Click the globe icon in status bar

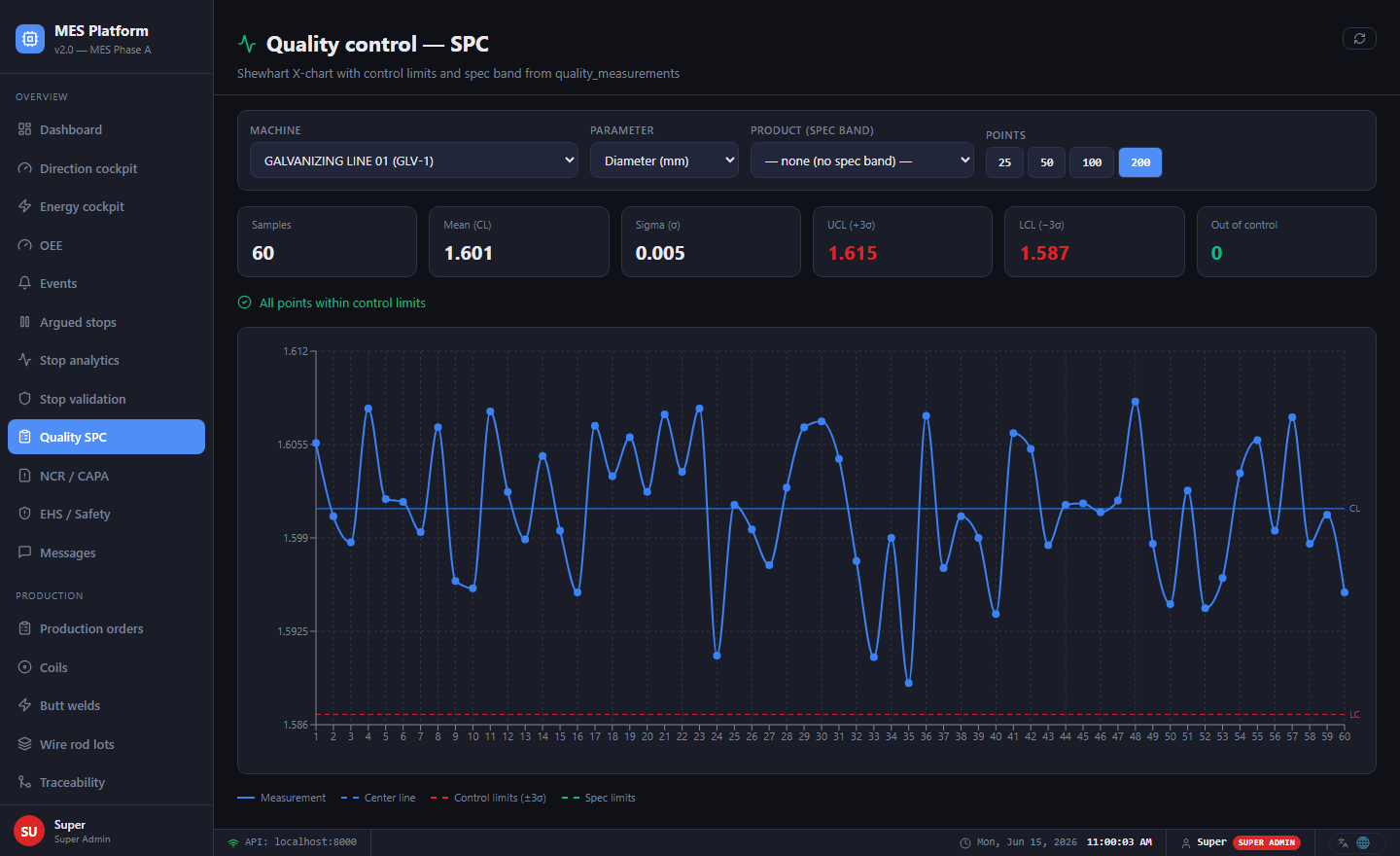pyautogui.click(x=1363, y=842)
